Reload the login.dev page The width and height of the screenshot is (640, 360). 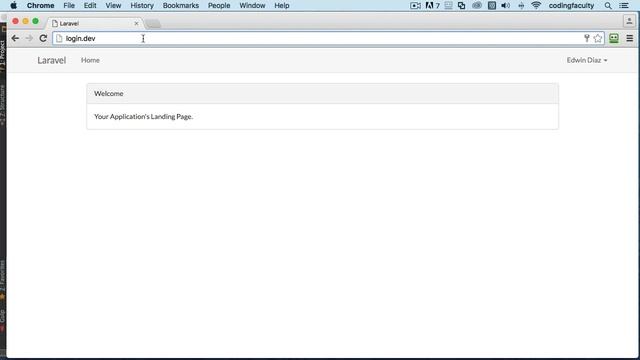(43, 38)
